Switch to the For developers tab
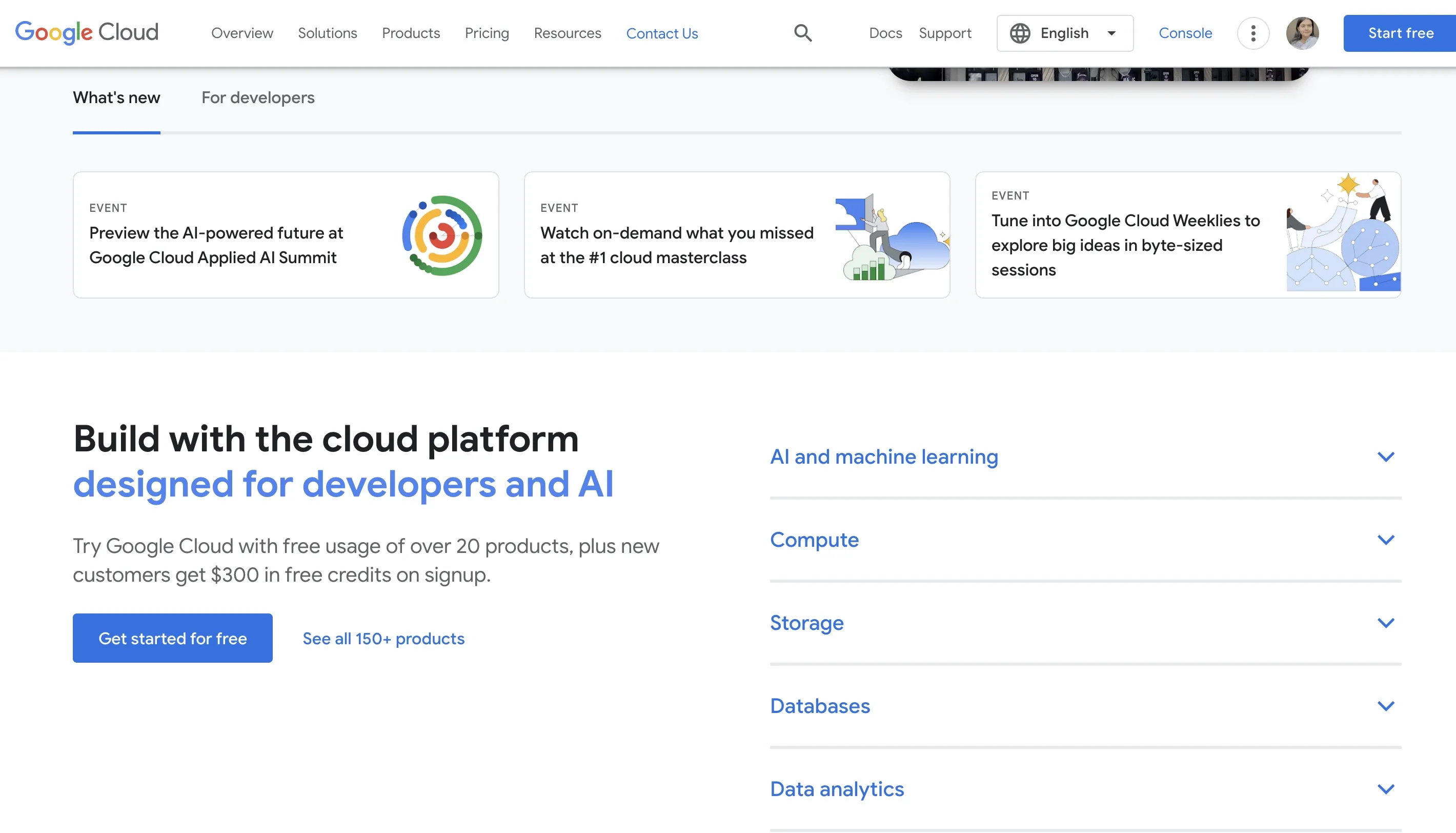This screenshot has width=1456, height=833. (258, 98)
